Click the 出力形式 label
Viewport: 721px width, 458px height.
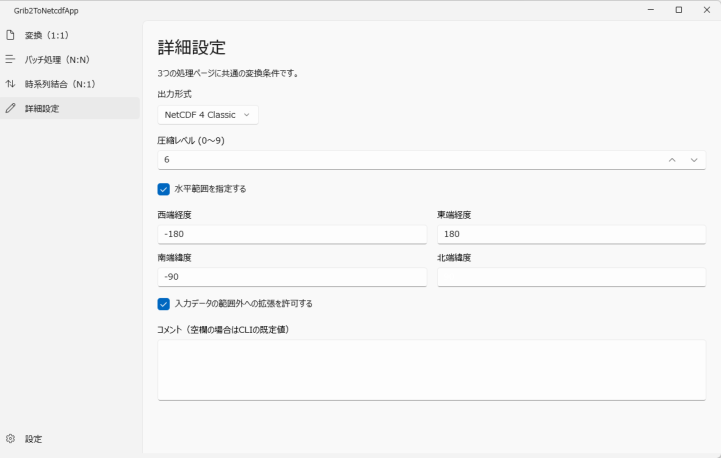coord(174,94)
